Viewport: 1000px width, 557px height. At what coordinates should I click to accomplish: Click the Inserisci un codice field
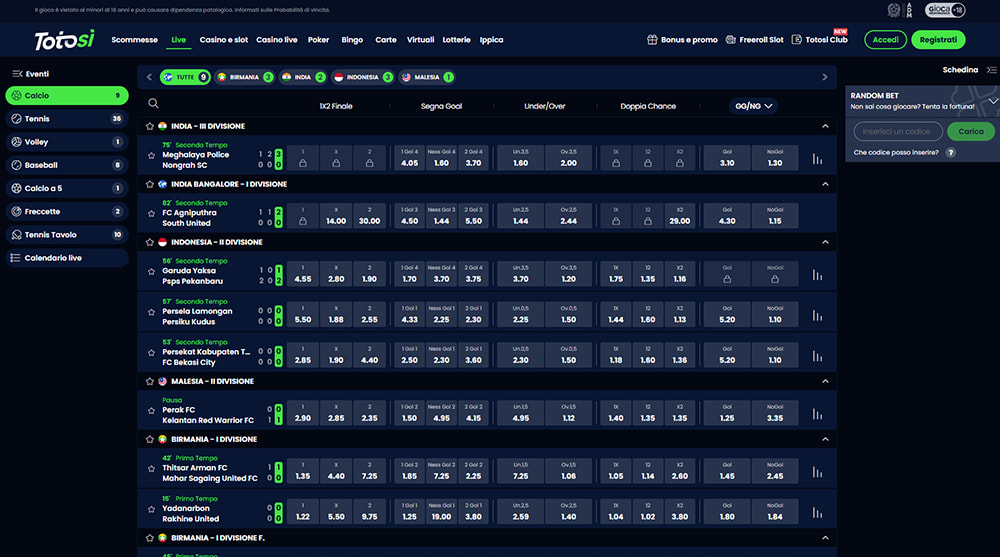(899, 131)
